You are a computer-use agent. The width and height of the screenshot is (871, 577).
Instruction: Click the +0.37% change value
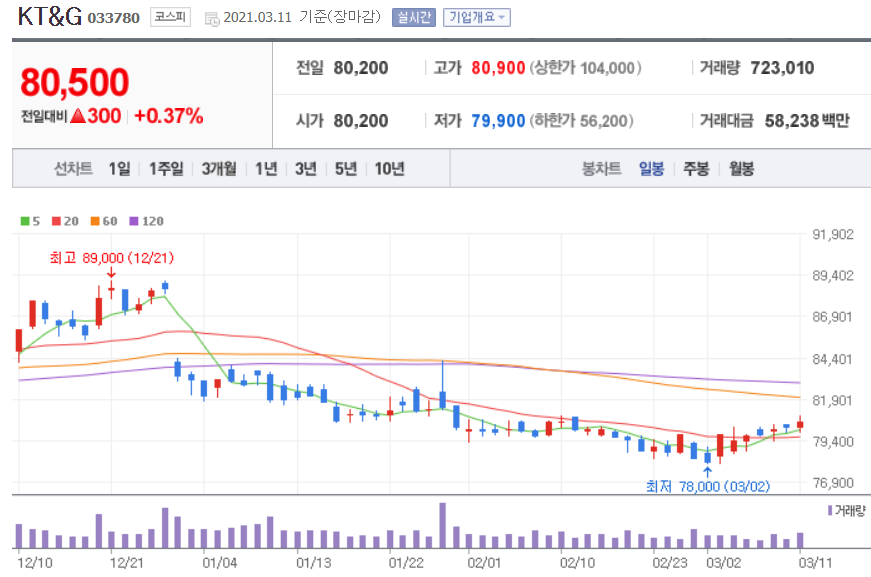pyautogui.click(x=169, y=116)
